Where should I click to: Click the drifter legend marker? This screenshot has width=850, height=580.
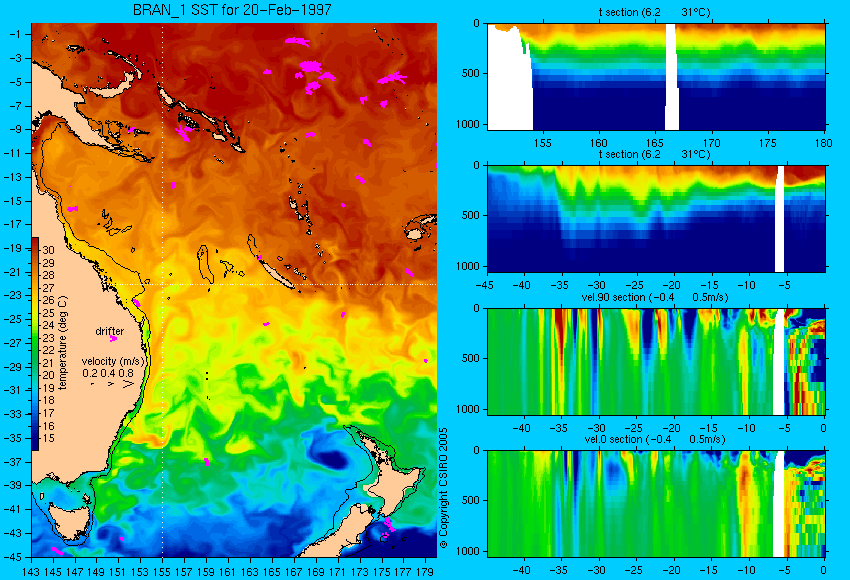(x=113, y=339)
